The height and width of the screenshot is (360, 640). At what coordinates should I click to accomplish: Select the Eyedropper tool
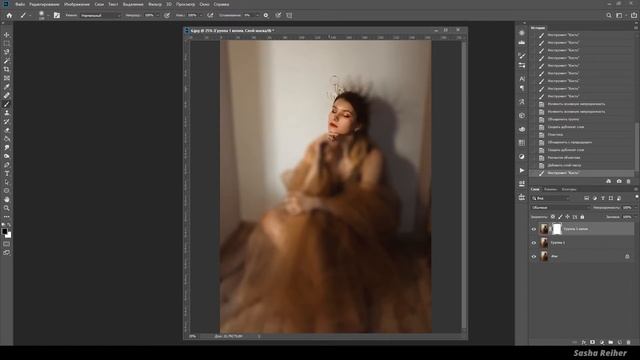(7, 87)
